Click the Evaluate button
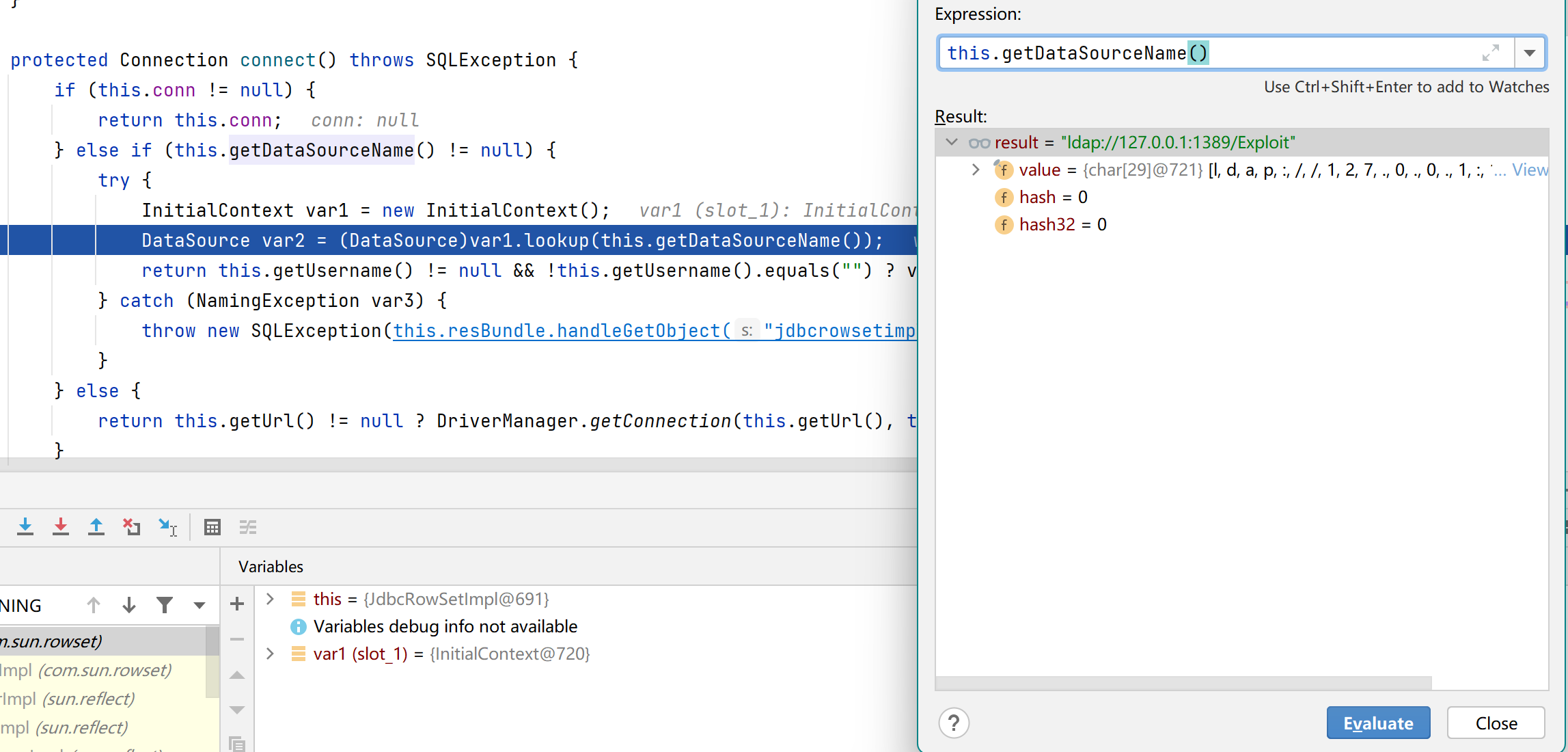This screenshot has width=1568, height=752. coord(1378,723)
